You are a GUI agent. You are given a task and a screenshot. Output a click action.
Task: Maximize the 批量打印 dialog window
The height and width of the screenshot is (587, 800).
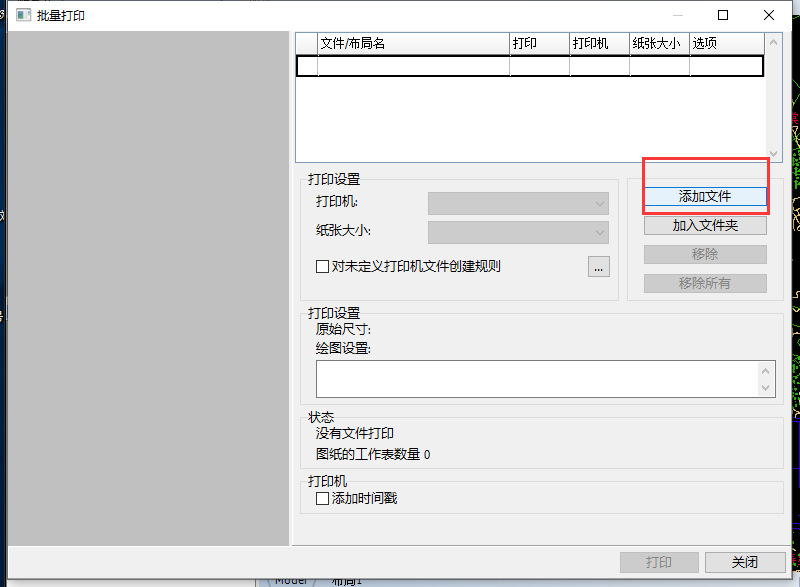[723, 15]
